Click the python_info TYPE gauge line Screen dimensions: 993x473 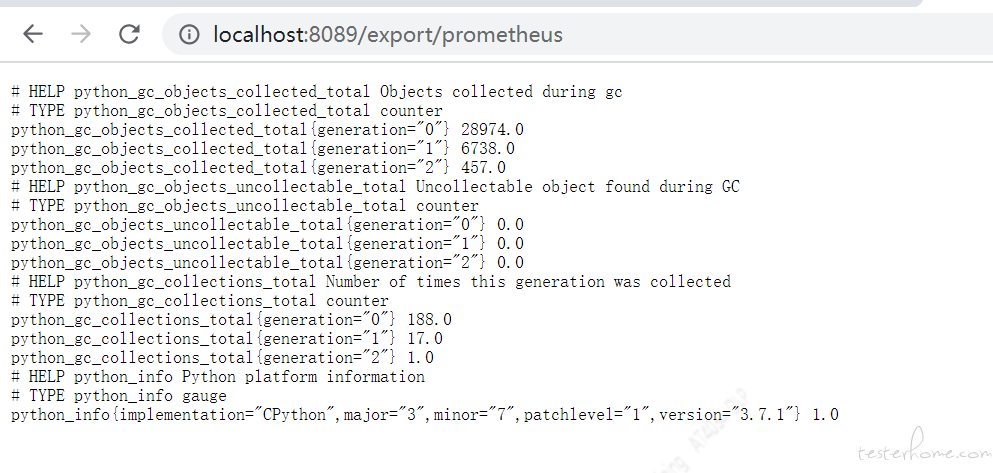pyautogui.click(x=118, y=396)
